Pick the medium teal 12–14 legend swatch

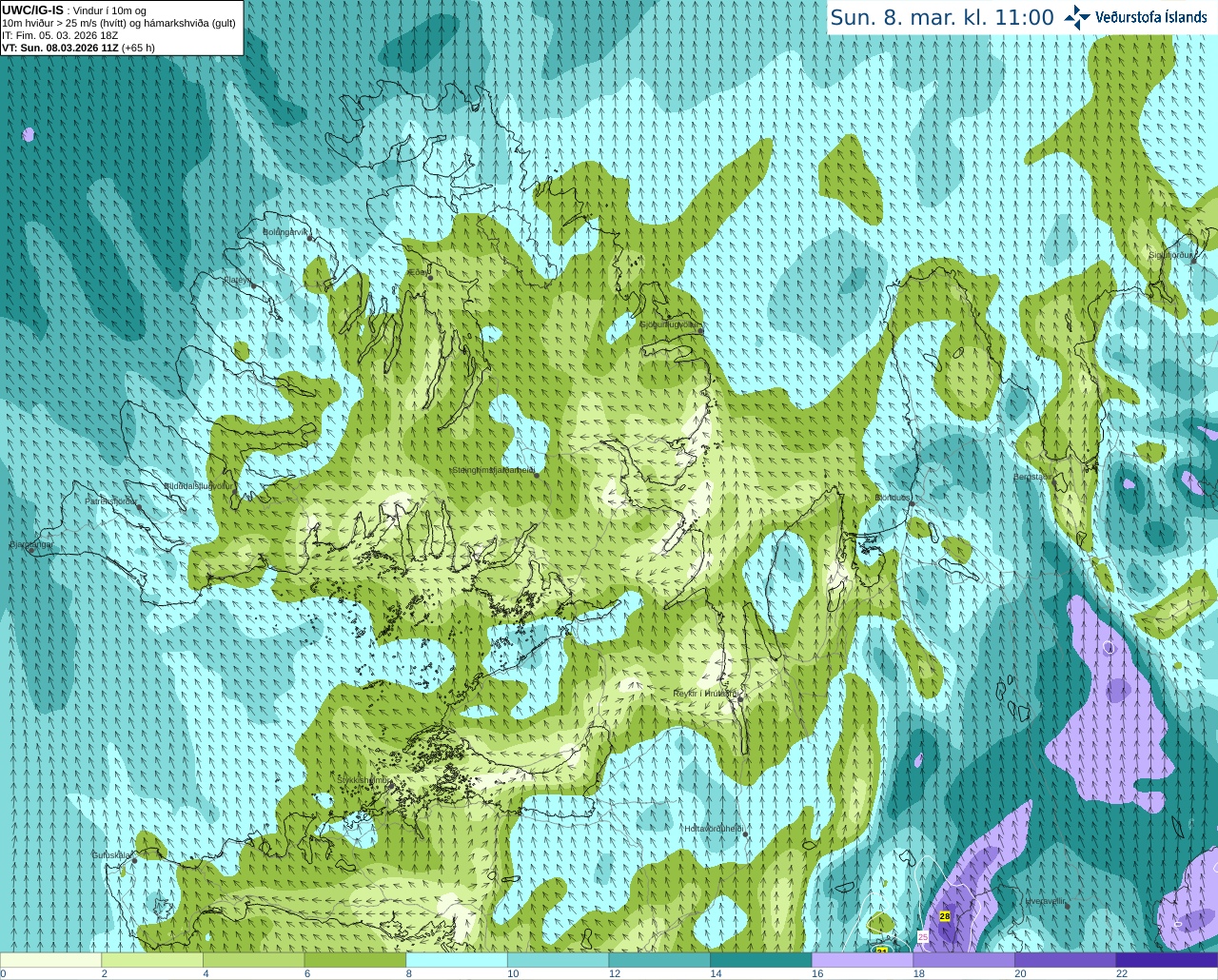659,960
